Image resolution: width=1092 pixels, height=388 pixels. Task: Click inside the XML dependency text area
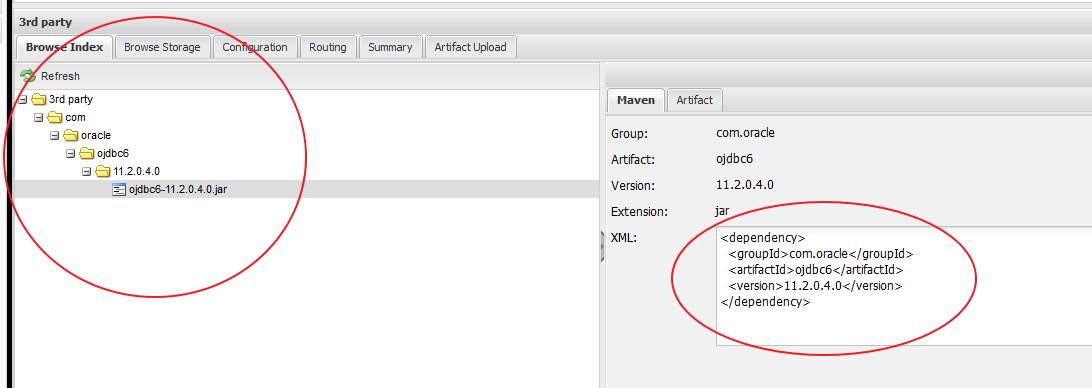coord(904,286)
